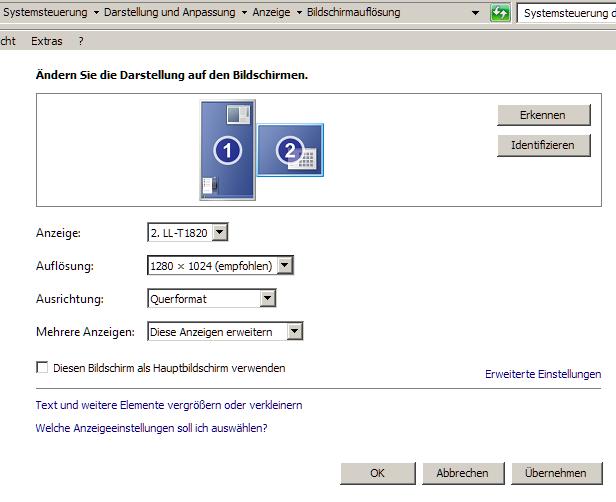
Task: Open Text und weitere Elemente vergrößern link
Action: 169,405
